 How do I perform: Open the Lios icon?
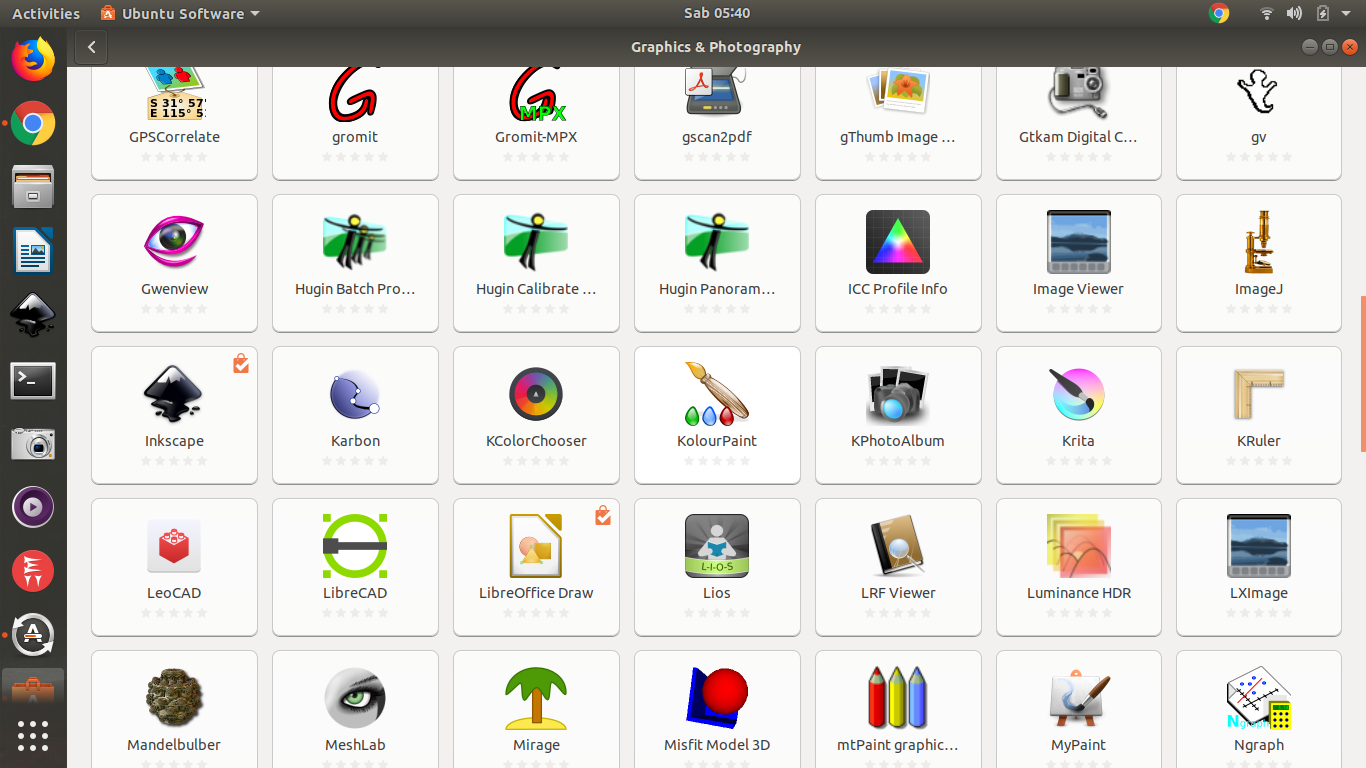click(716, 546)
